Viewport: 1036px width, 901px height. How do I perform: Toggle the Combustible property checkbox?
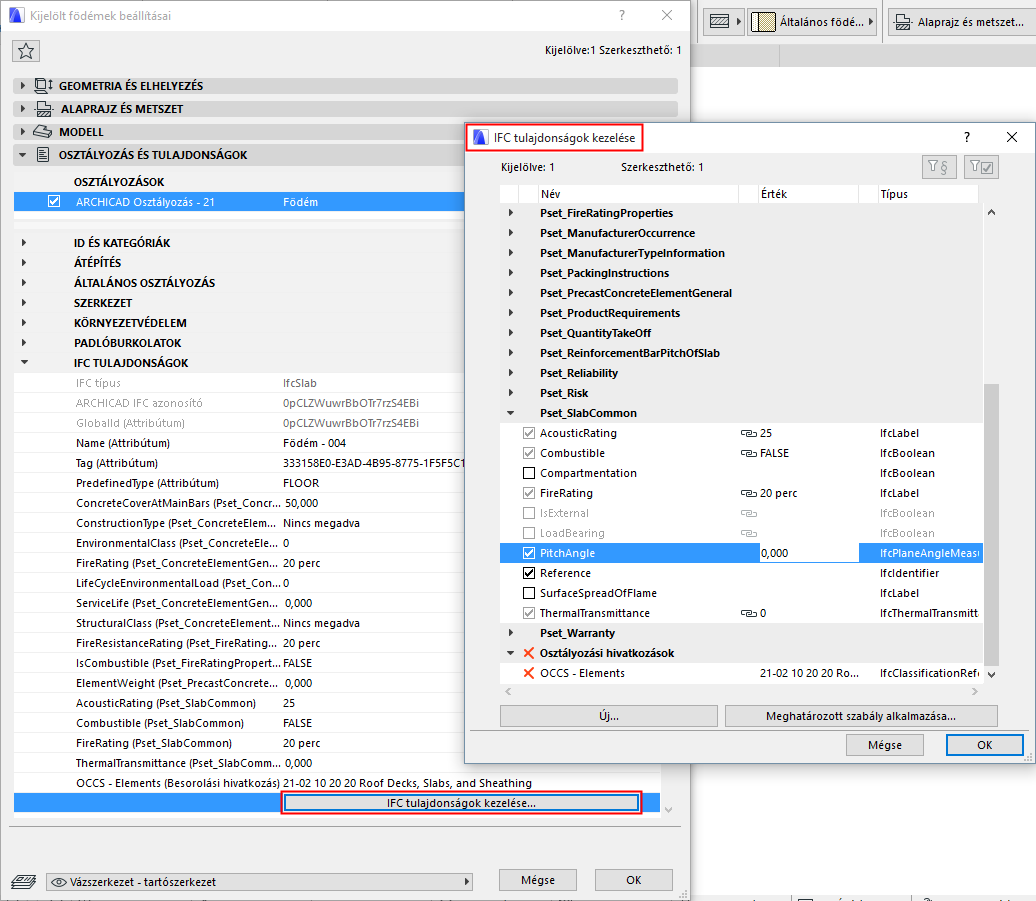[529, 453]
